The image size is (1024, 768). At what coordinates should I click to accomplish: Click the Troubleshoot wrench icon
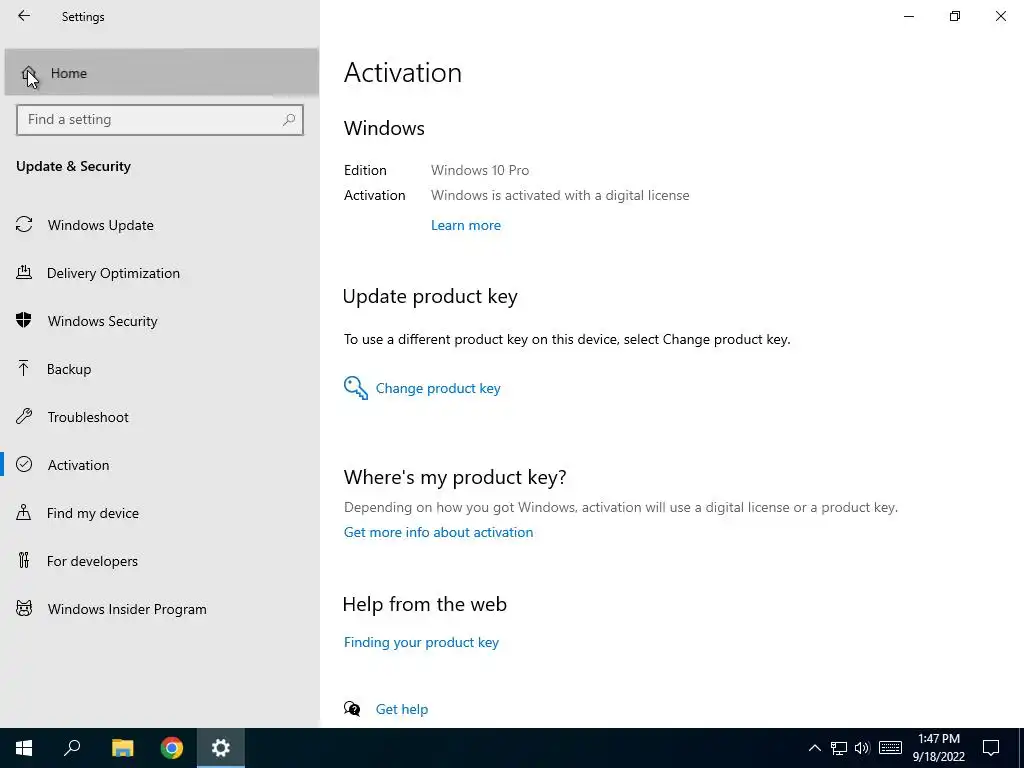[x=24, y=417]
